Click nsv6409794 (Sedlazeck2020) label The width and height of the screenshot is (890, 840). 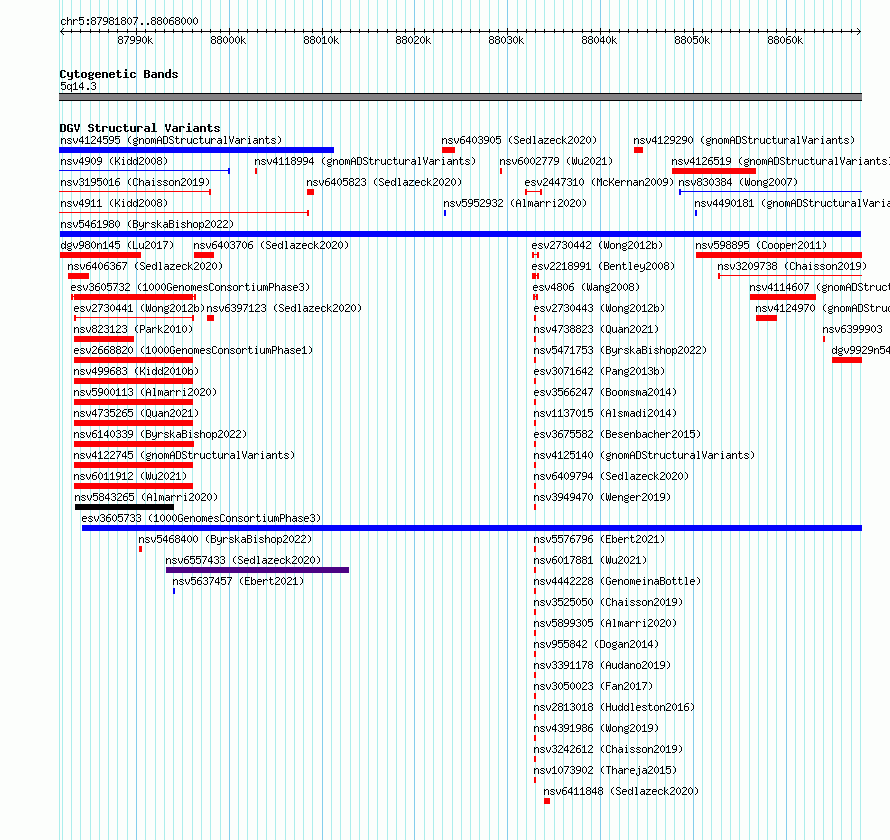[x=611, y=476]
